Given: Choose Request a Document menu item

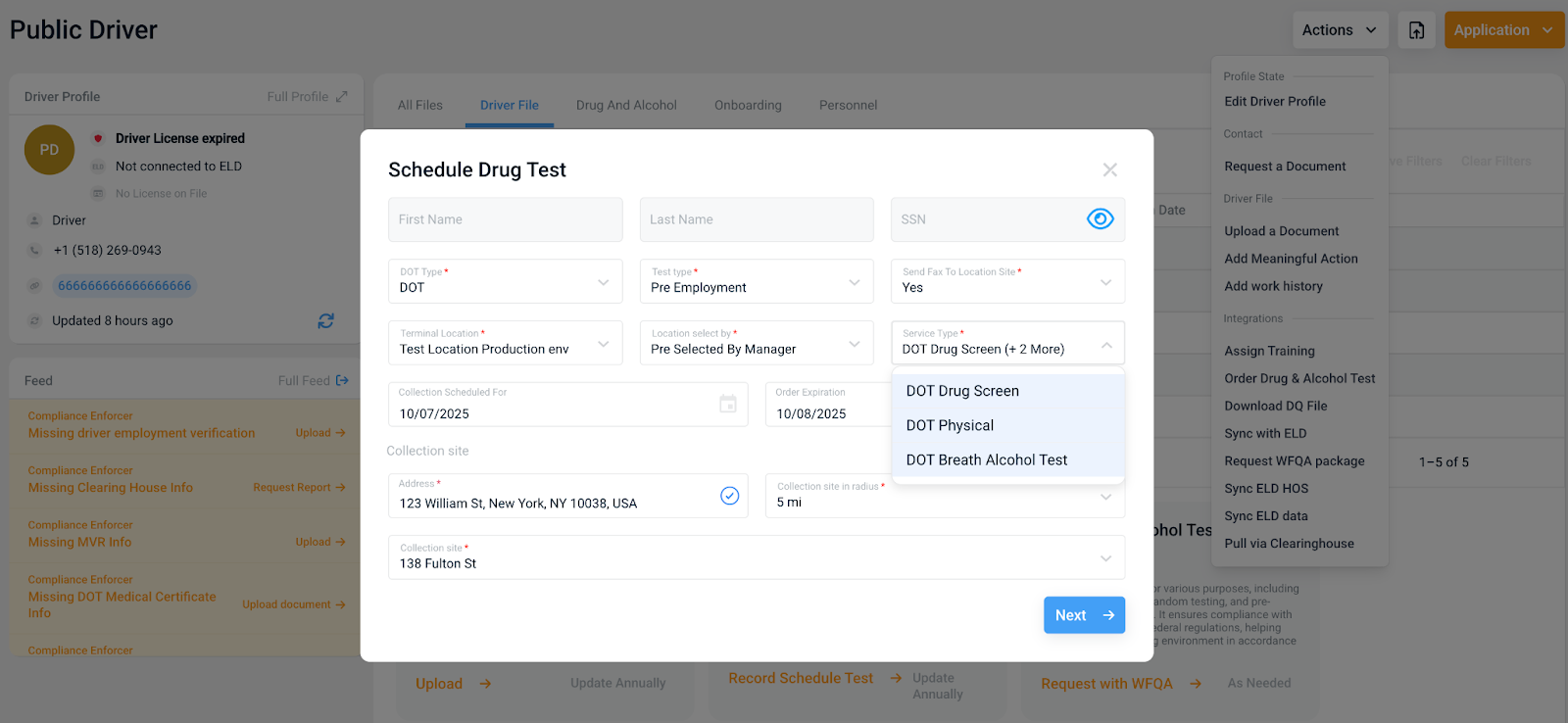Looking at the screenshot, I should [x=1285, y=167].
